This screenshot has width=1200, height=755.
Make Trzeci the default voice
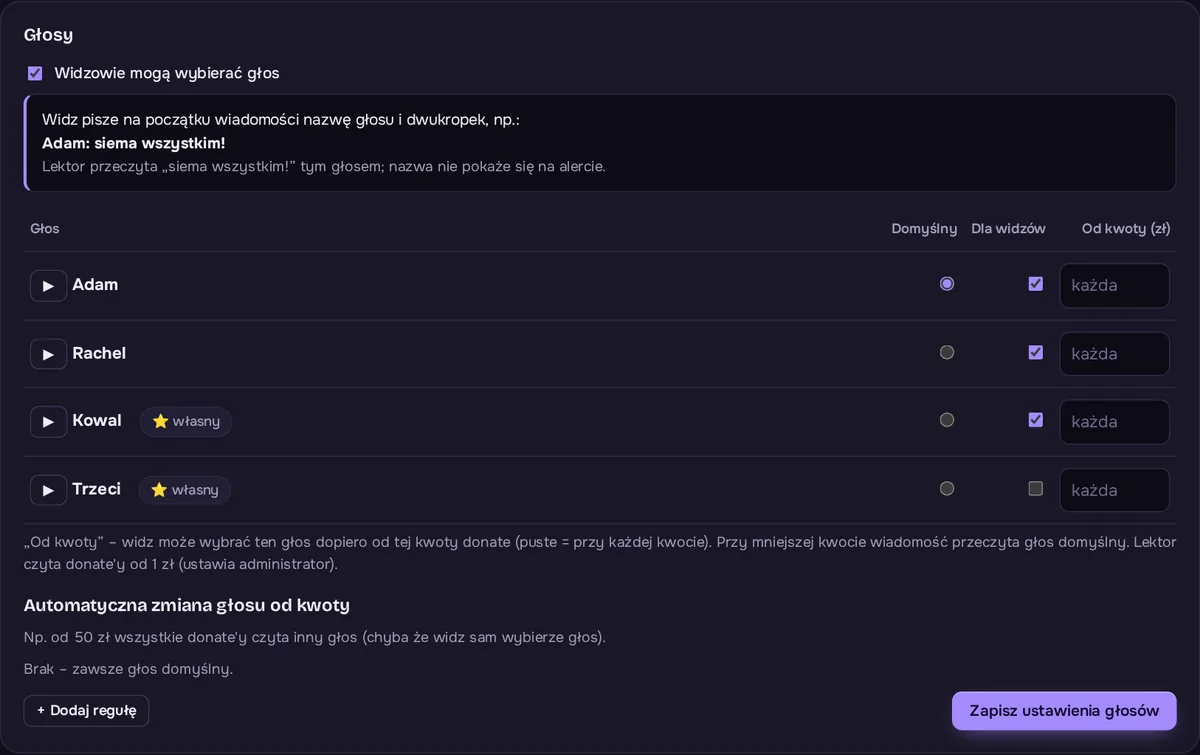[x=947, y=489]
